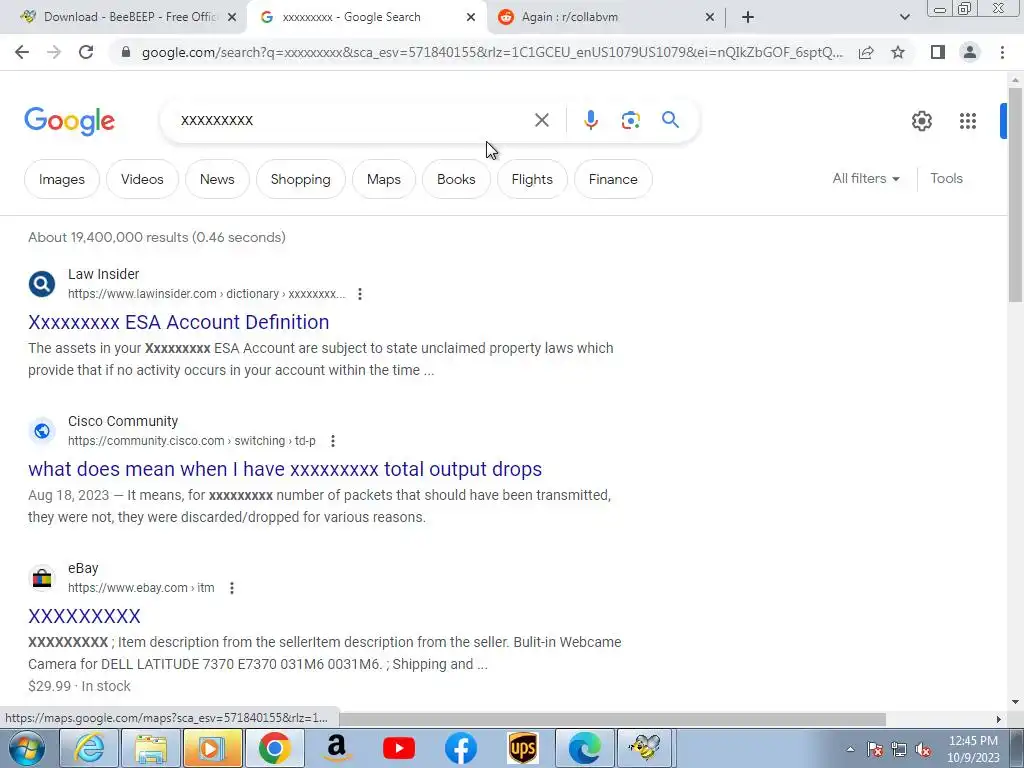Screen dimensions: 1024x768
Task: Open more options for Cisco Community result
Action: click(x=333, y=441)
